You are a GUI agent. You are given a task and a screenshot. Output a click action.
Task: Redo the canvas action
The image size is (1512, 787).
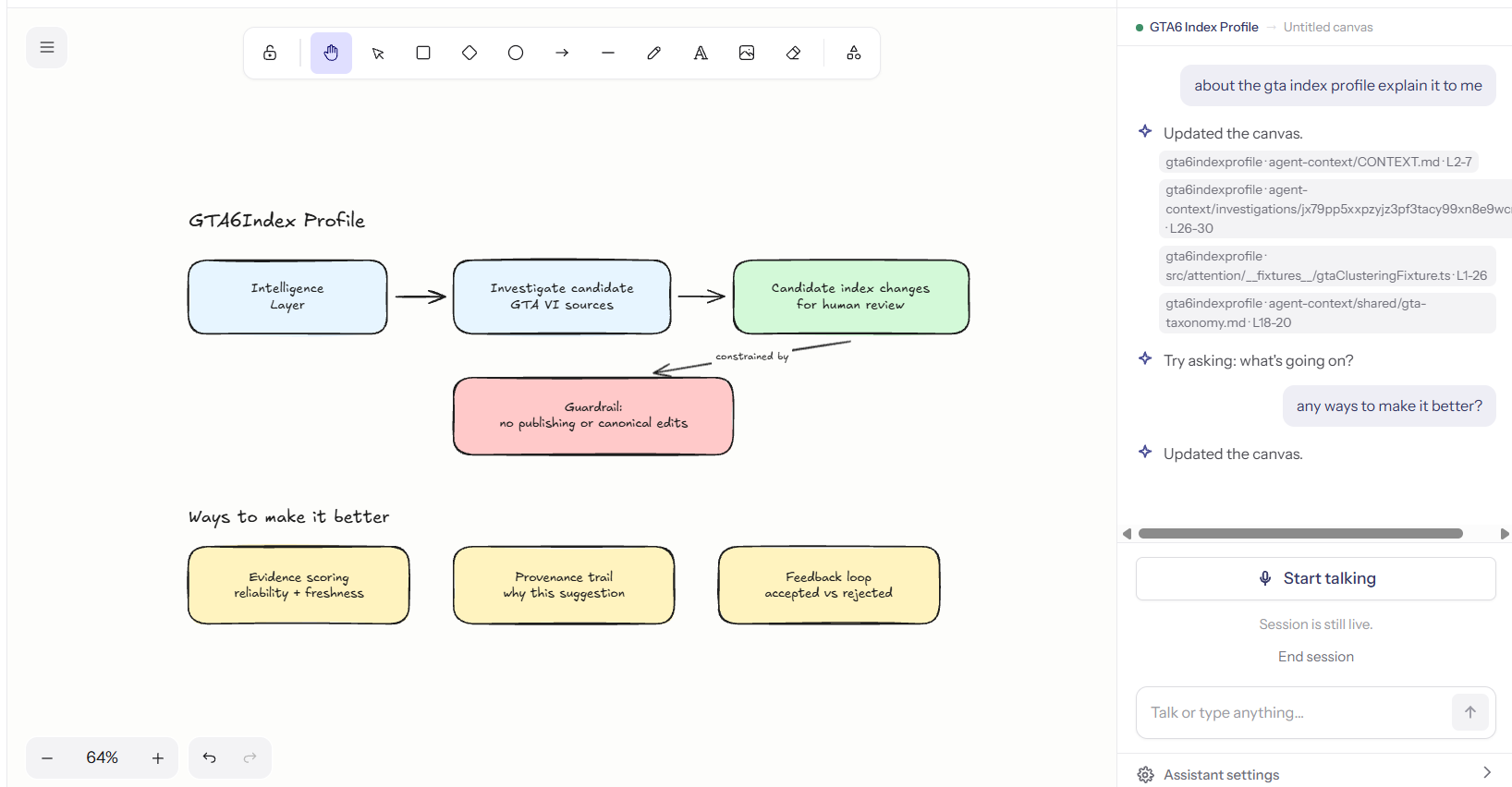[x=250, y=757]
